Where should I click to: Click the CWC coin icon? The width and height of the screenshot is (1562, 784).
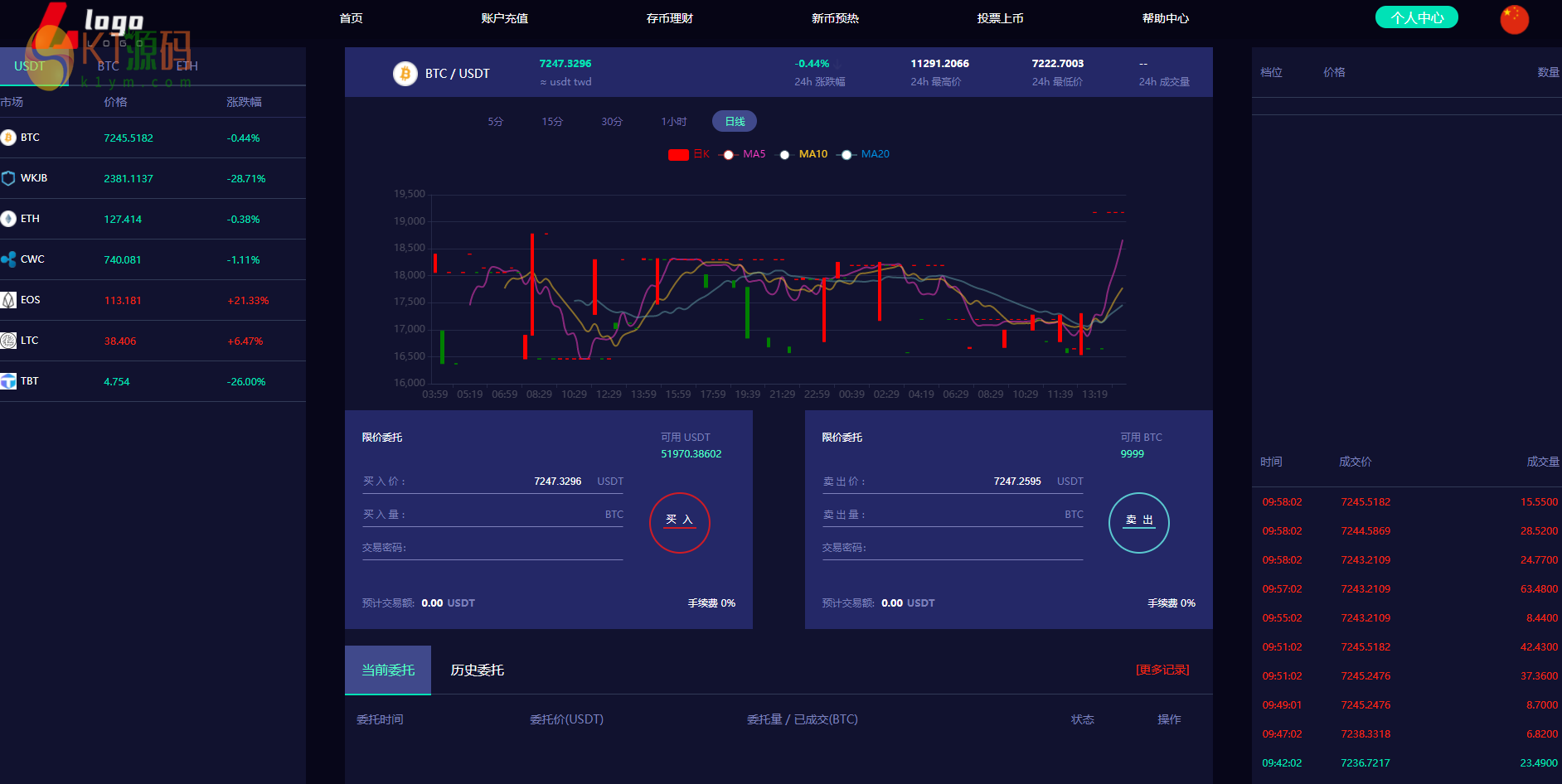(8, 259)
